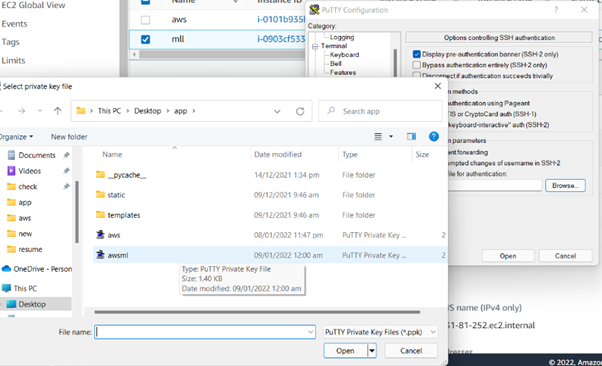Toggle Display pre-authentication banner checkbox

coord(417,54)
